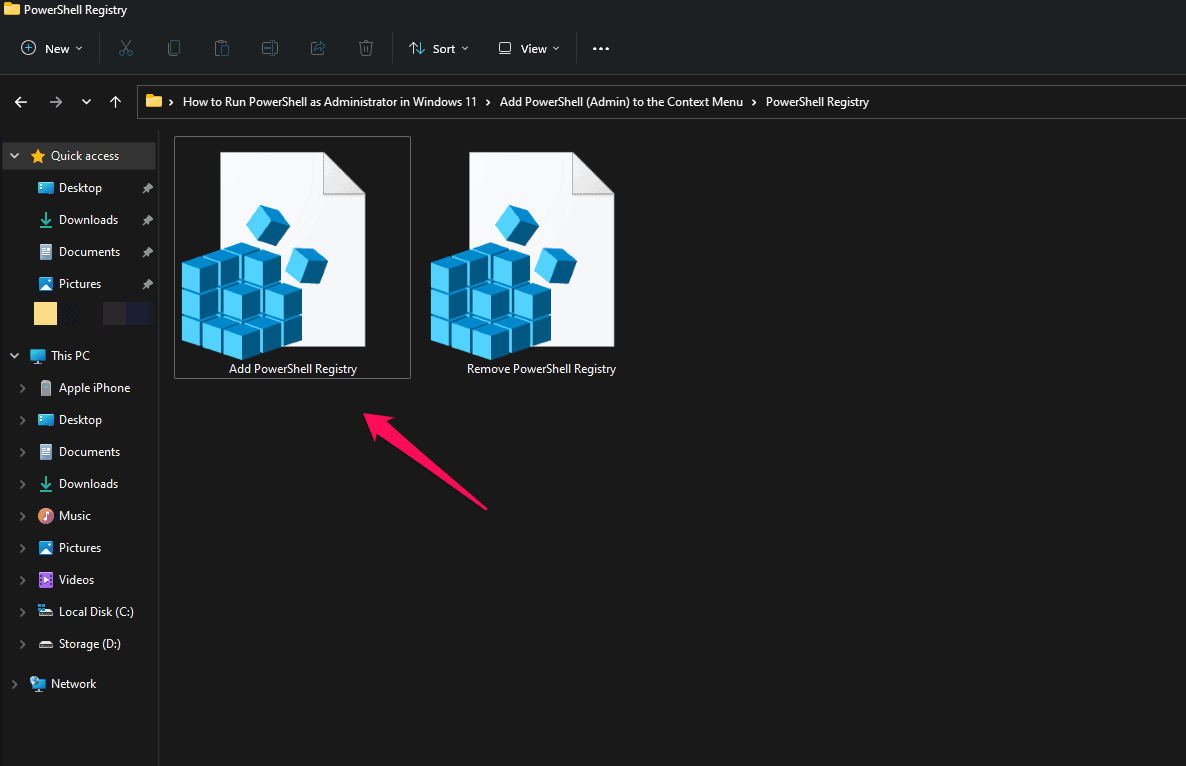
Task: Collapse the Quick access section
Action: 14,156
